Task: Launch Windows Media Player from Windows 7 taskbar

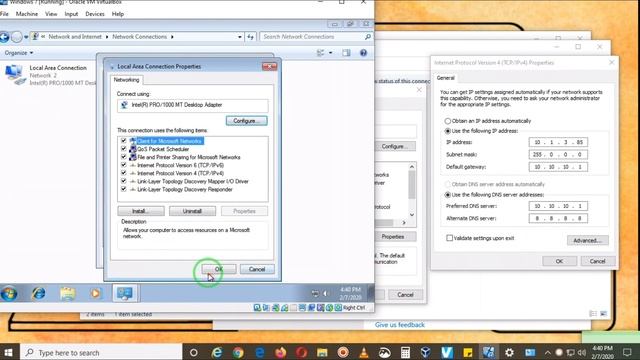Action: pos(96,293)
